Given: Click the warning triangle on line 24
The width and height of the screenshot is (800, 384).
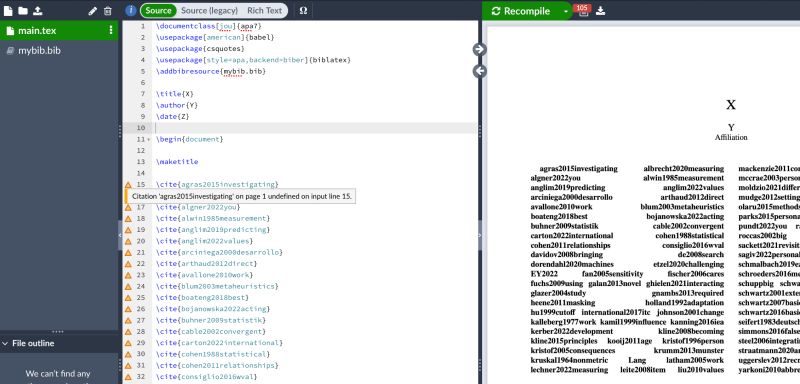Looking at the screenshot, I should (x=128, y=287).
